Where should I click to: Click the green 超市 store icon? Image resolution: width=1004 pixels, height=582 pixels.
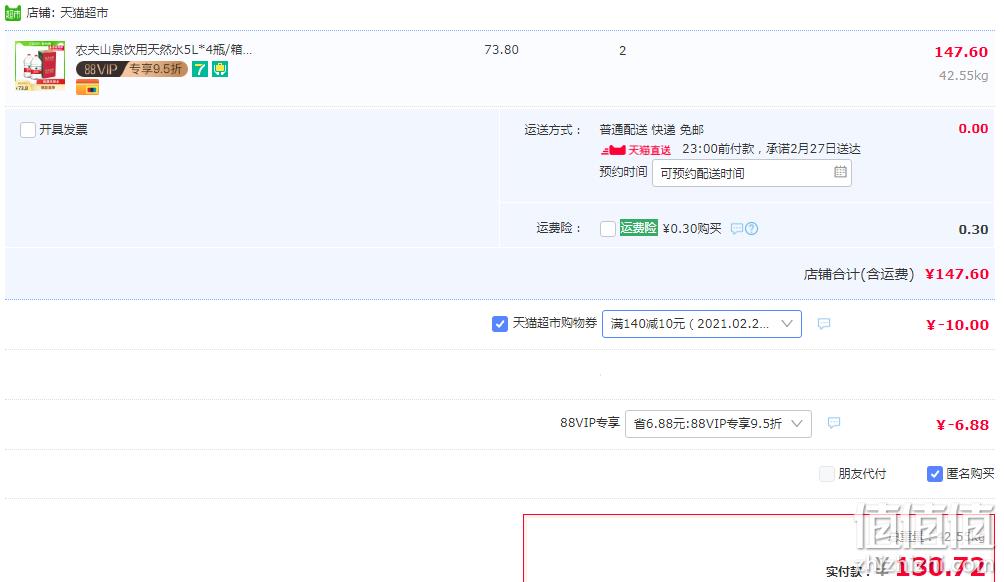pyautogui.click(x=13, y=13)
